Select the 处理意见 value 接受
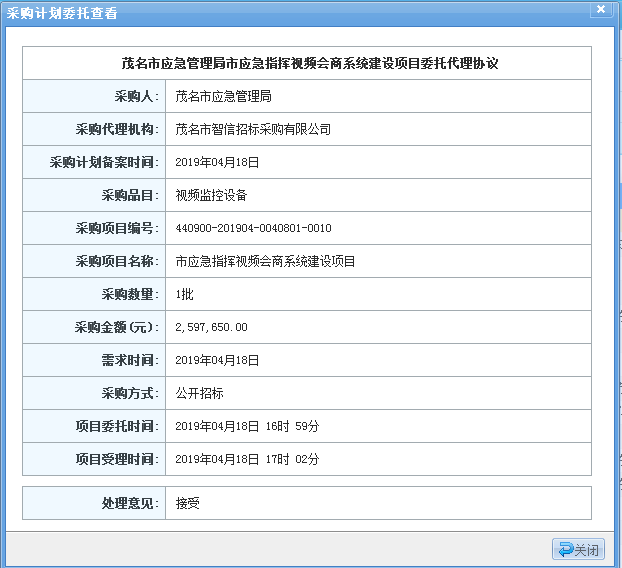622x568 pixels. click(188, 503)
